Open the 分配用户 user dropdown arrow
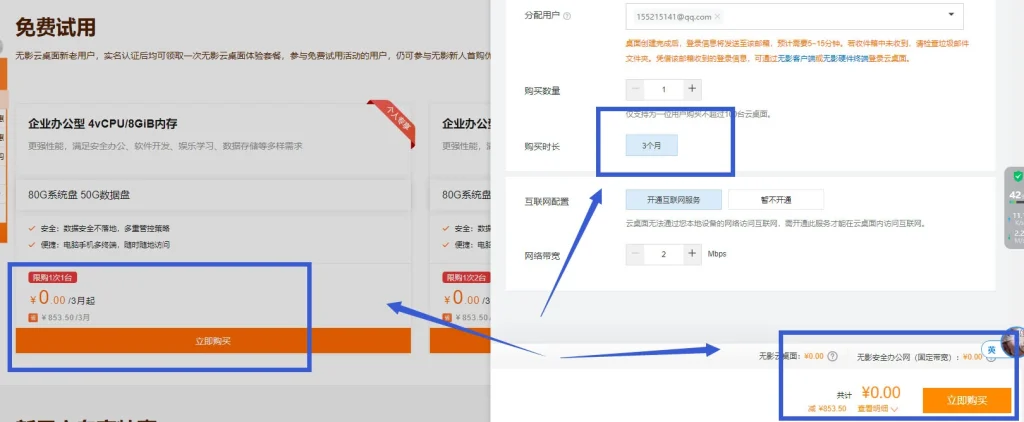This screenshot has height=422, width=1024. point(951,14)
